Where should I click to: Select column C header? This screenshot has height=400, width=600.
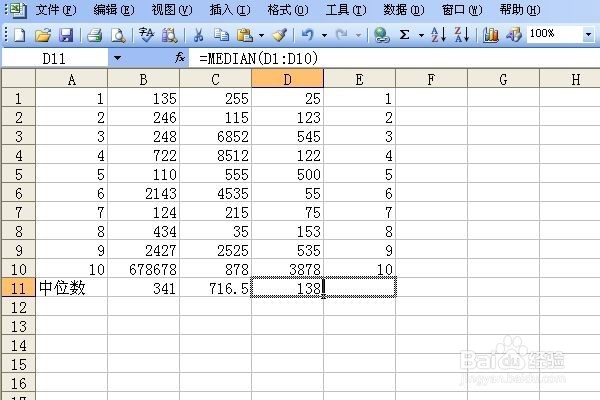click(x=215, y=79)
